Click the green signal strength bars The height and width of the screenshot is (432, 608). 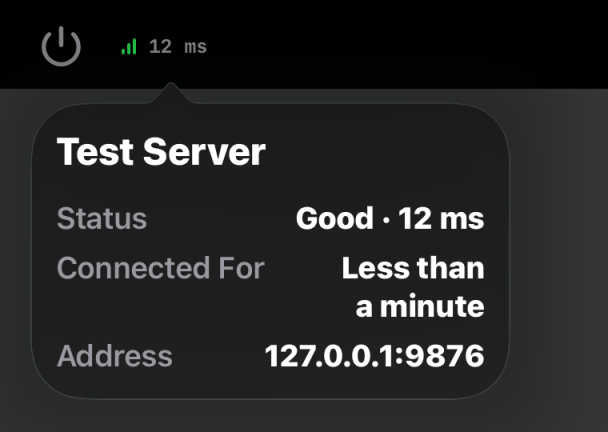pos(129,47)
